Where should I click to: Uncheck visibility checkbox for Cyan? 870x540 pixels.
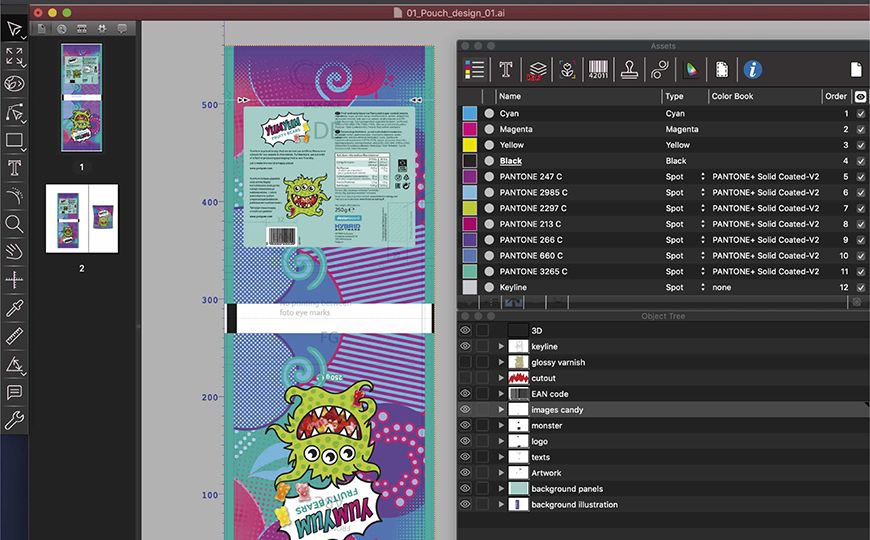pos(860,113)
